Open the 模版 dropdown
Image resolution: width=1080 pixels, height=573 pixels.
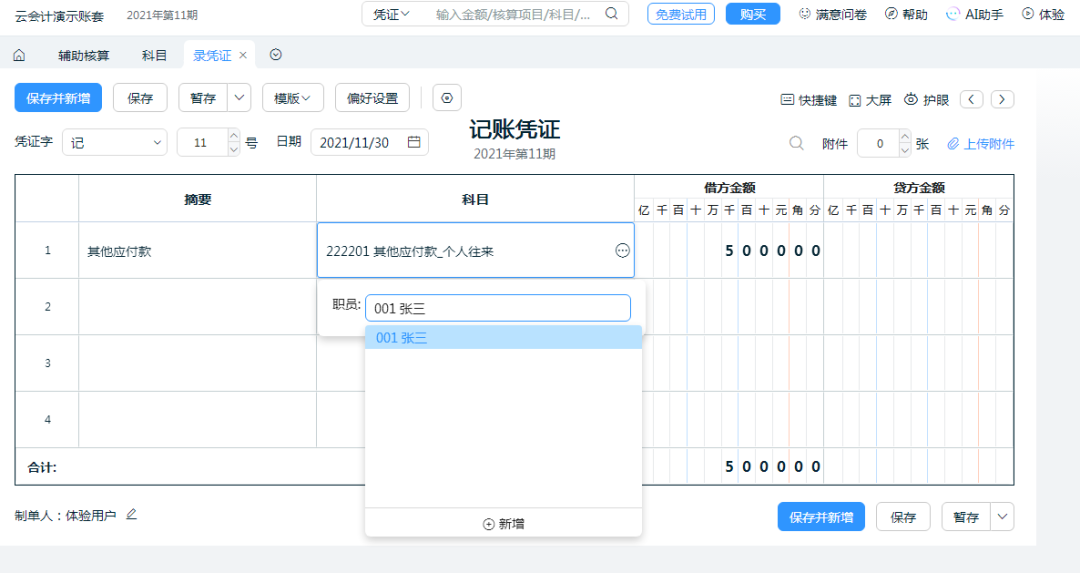pos(293,98)
